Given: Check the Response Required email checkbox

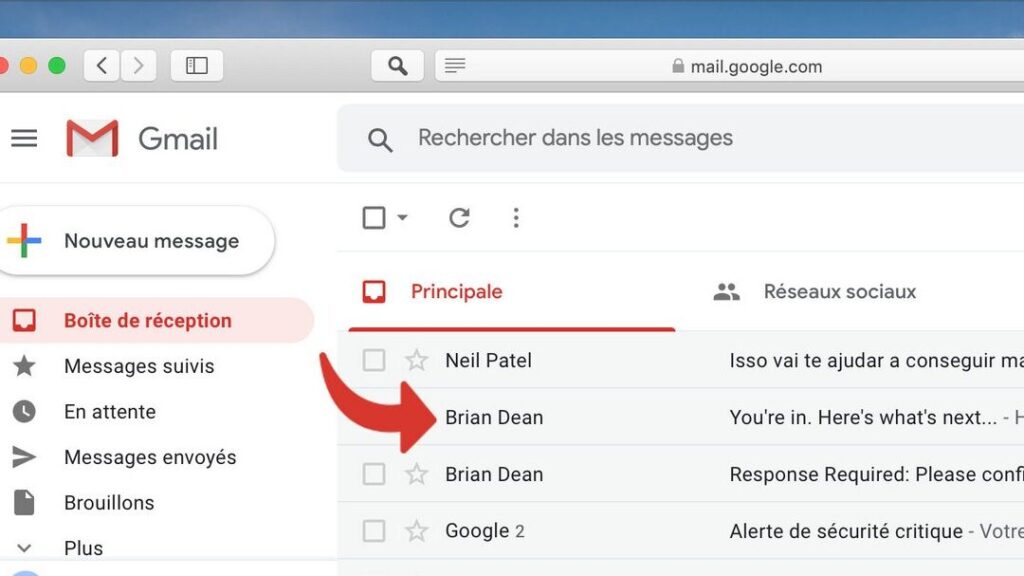Looking at the screenshot, I should (x=374, y=473).
